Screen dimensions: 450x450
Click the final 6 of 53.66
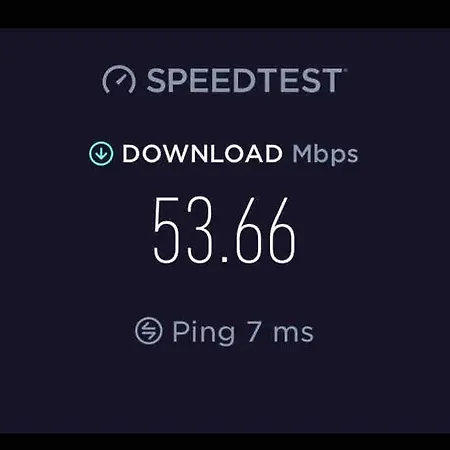[x=282, y=230]
